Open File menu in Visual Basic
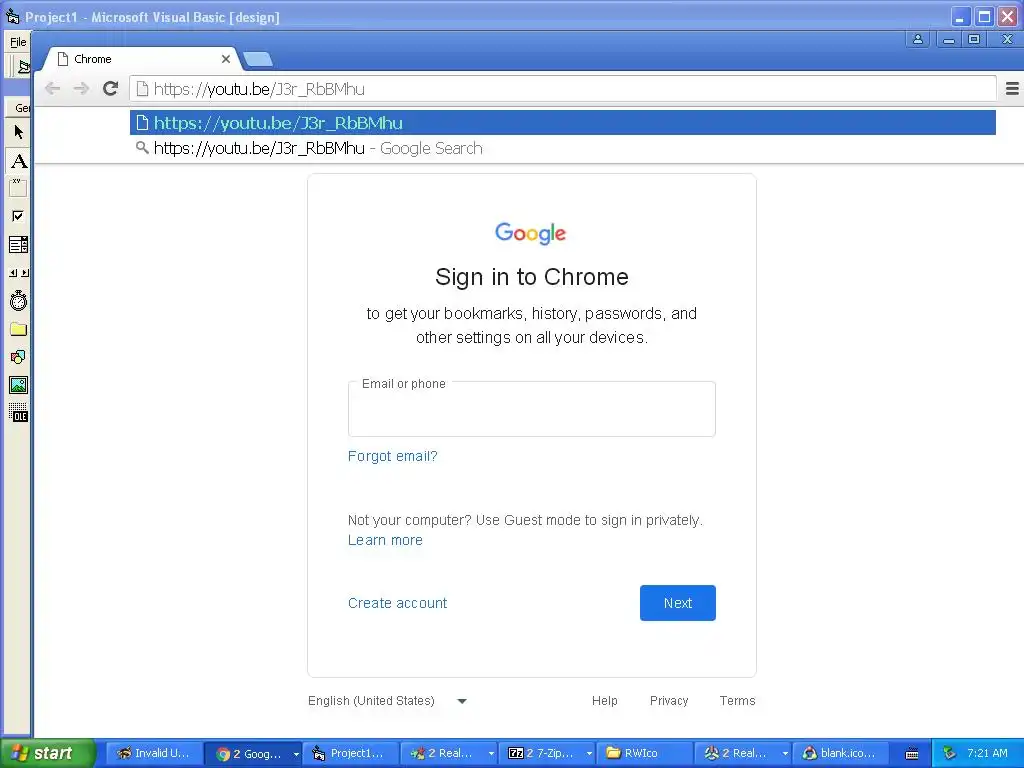 pyautogui.click(x=18, y=42)
